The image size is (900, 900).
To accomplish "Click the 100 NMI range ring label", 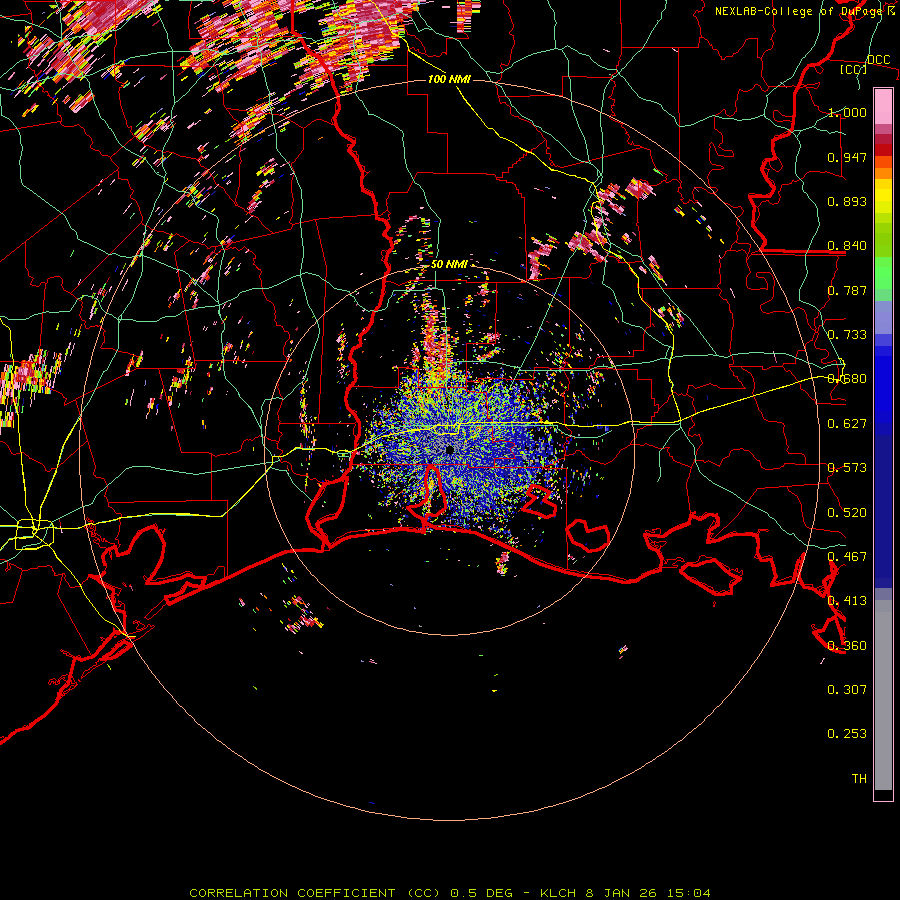I will point(449,79).
